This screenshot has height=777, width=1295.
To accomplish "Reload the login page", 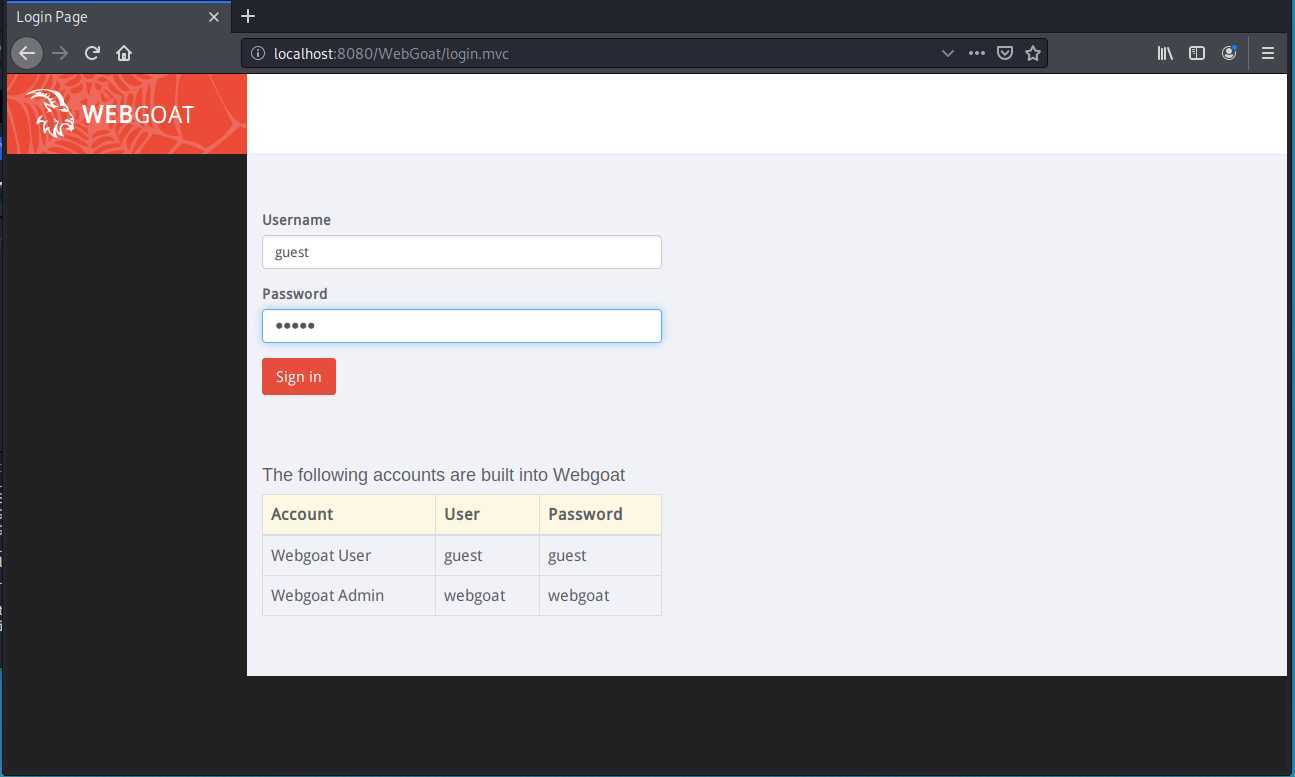I will (x=92, y=53).
